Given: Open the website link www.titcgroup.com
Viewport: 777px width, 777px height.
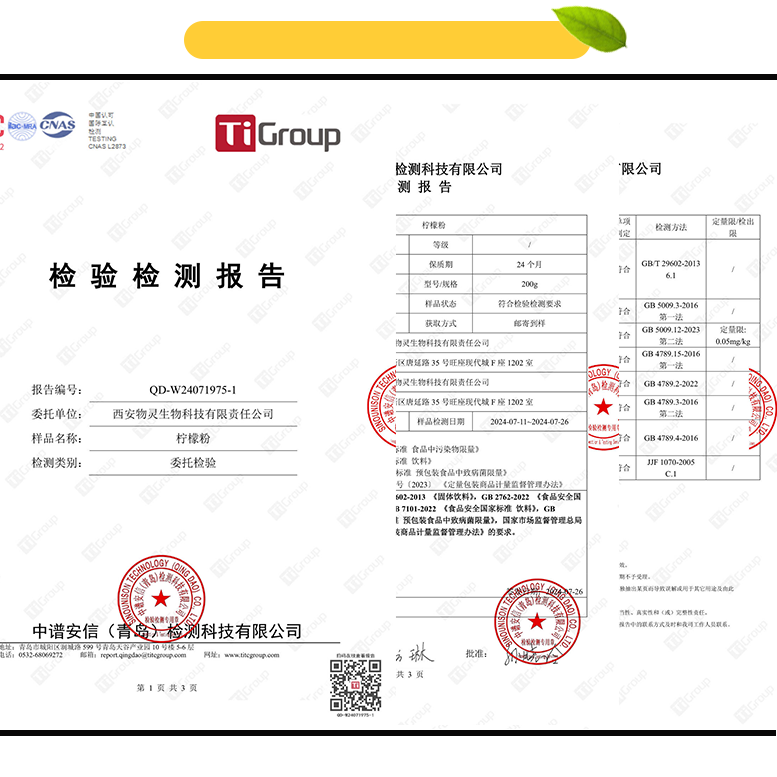Looking at the screenshot, I should coord(252,655).
